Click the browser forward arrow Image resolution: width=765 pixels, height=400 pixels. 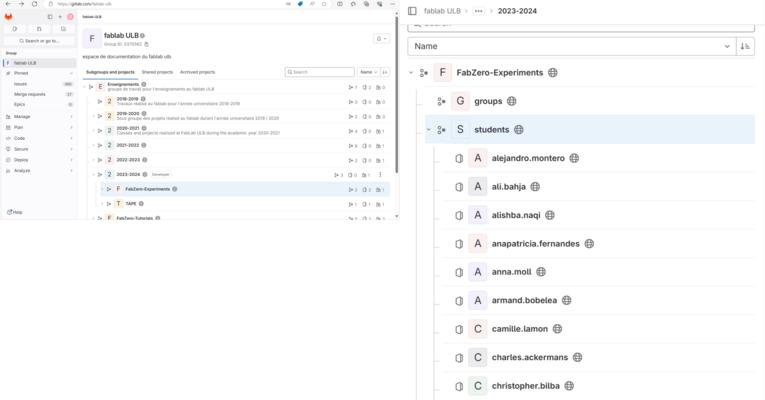point(21,3)
